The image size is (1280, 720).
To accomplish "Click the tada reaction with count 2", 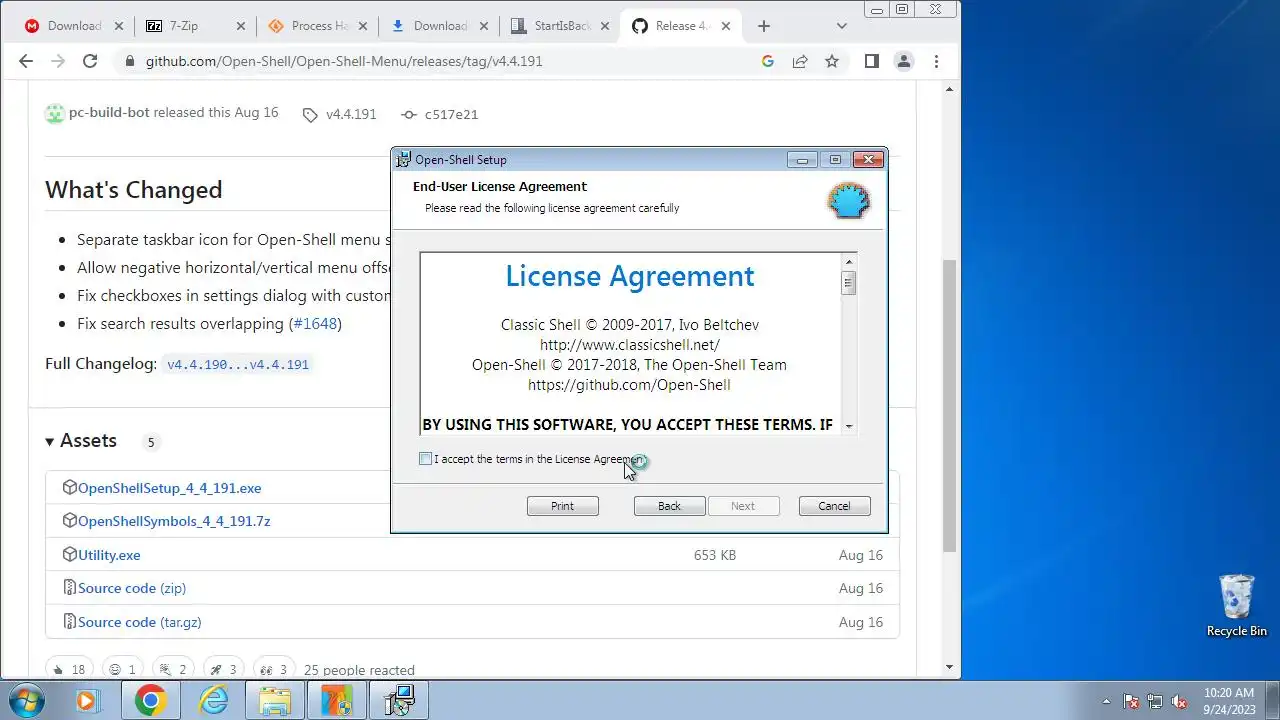I will 172,670.
